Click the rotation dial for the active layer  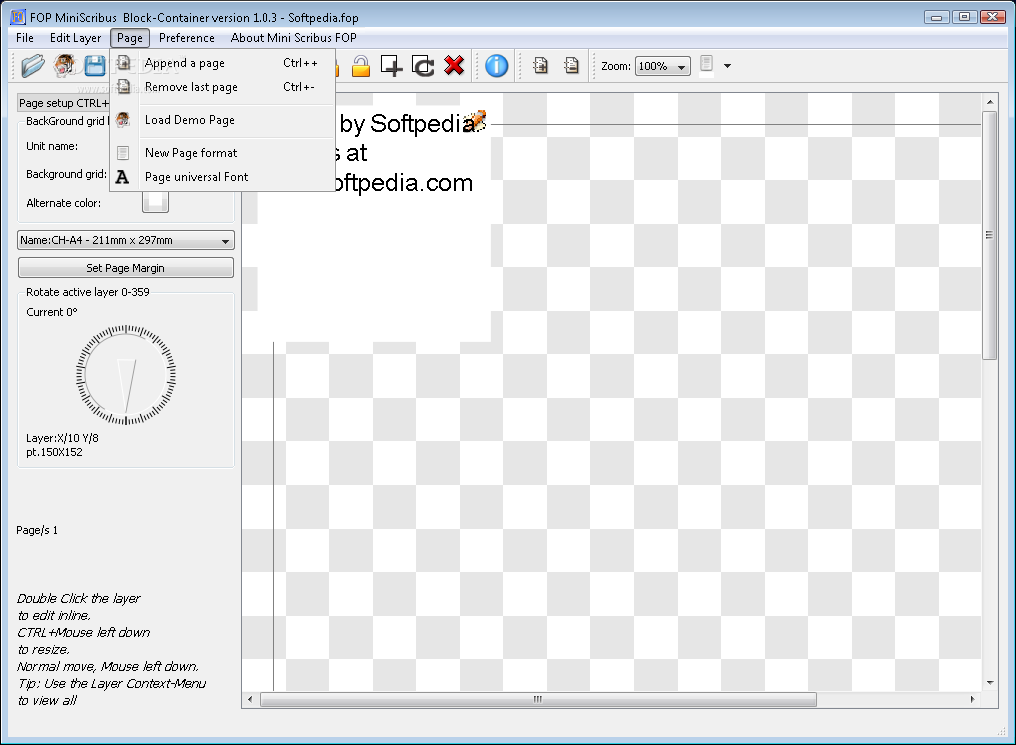126,375
